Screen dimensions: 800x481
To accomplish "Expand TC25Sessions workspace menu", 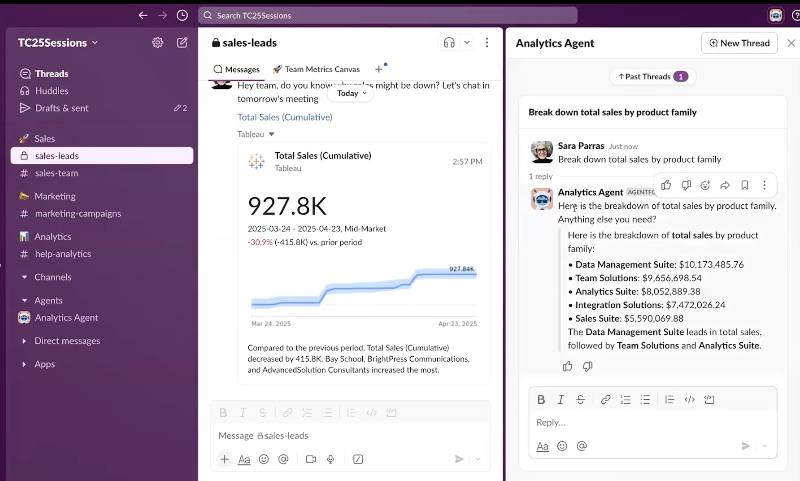I will [x=58, y=43].
